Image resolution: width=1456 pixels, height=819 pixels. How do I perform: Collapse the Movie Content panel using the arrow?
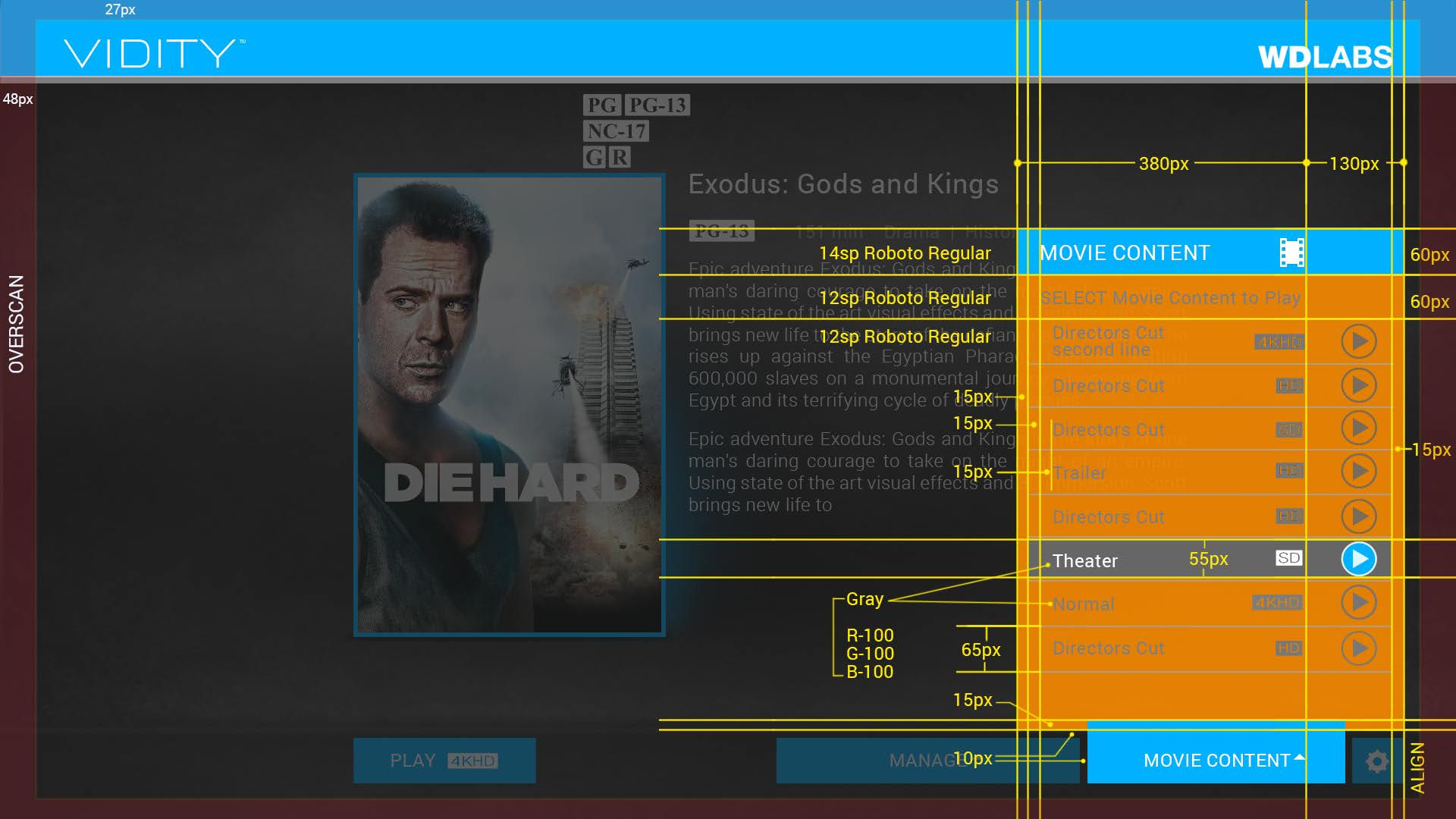pyautogui.click(x=1300, y=758)
